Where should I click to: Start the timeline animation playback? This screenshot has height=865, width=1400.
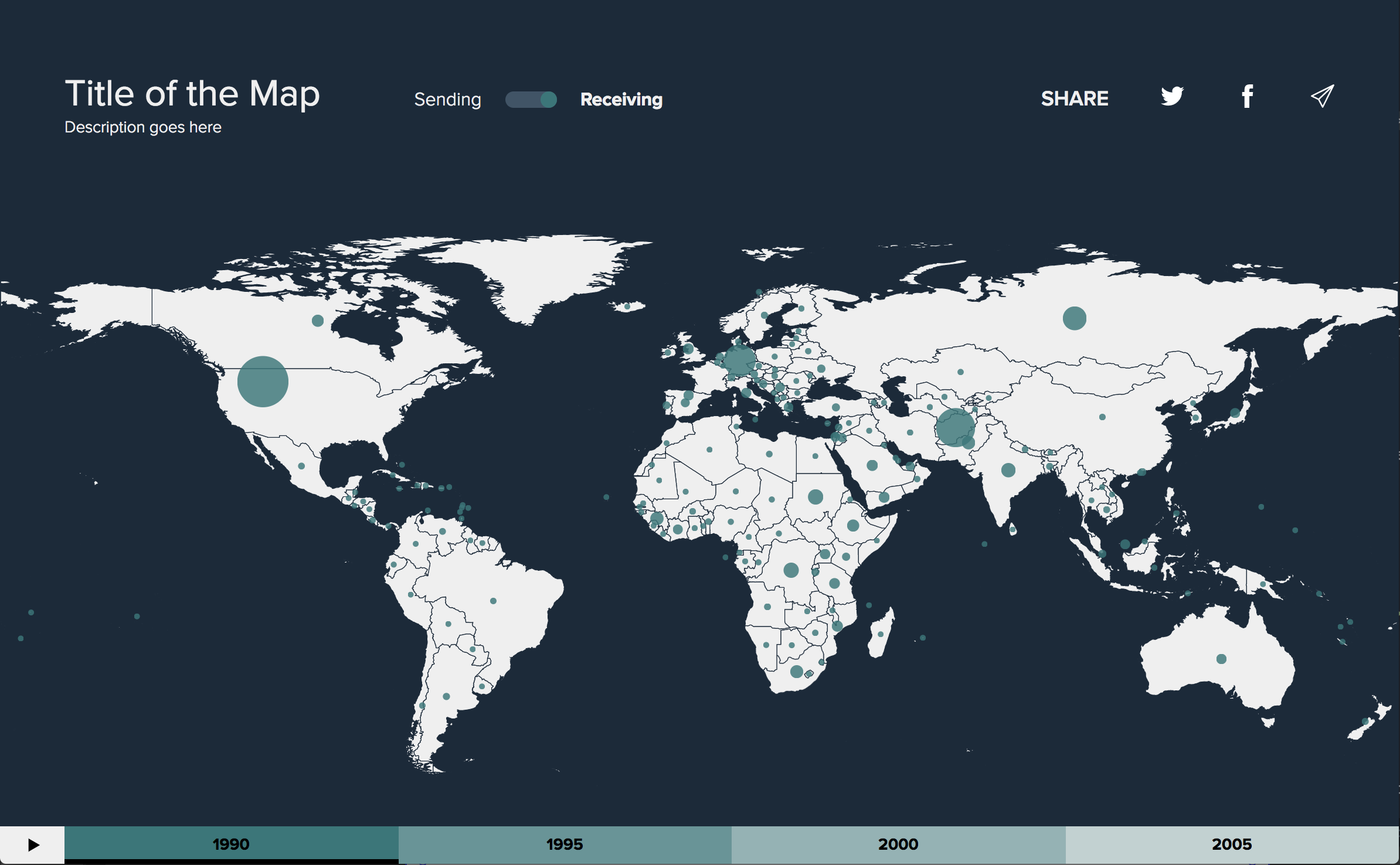click(33, 844)
